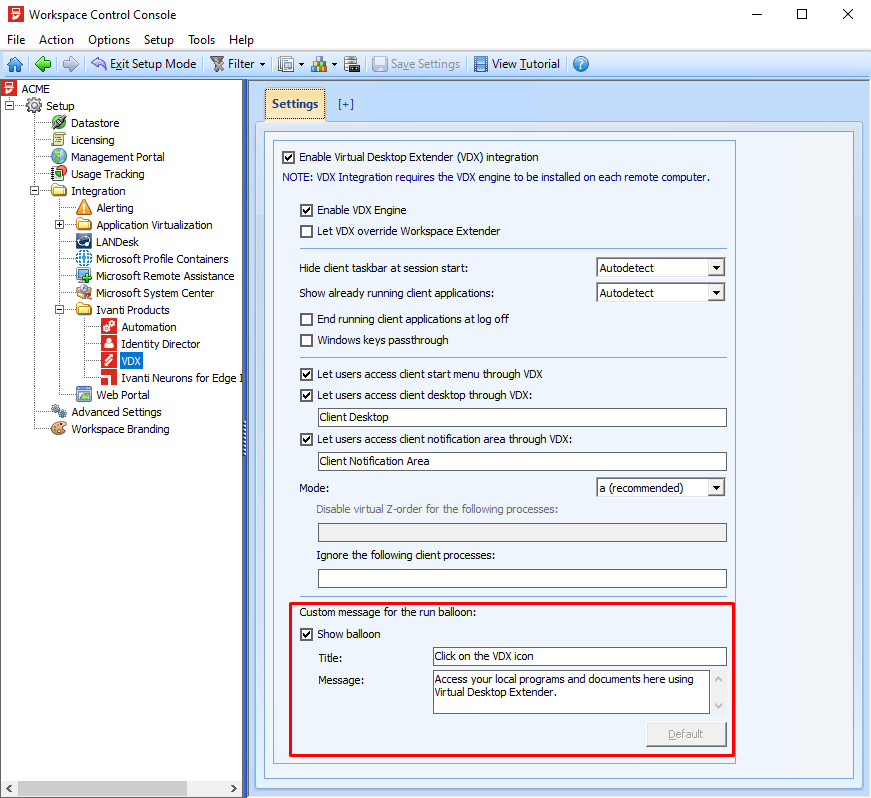Click the LANDesk icon
The image size is (871, 798).
click(84, 242)
